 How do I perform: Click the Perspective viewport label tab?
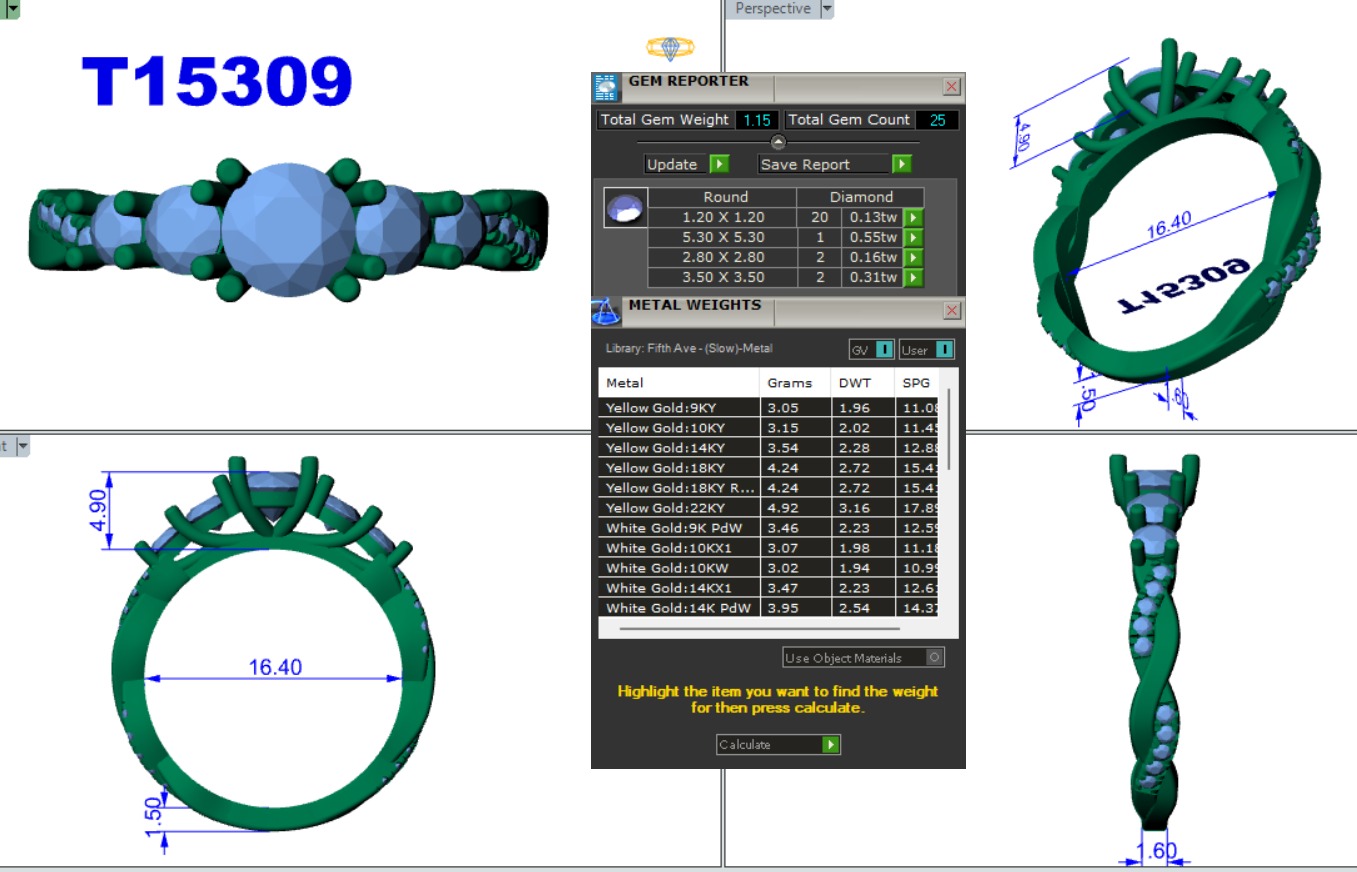click(x=772, y=9)
